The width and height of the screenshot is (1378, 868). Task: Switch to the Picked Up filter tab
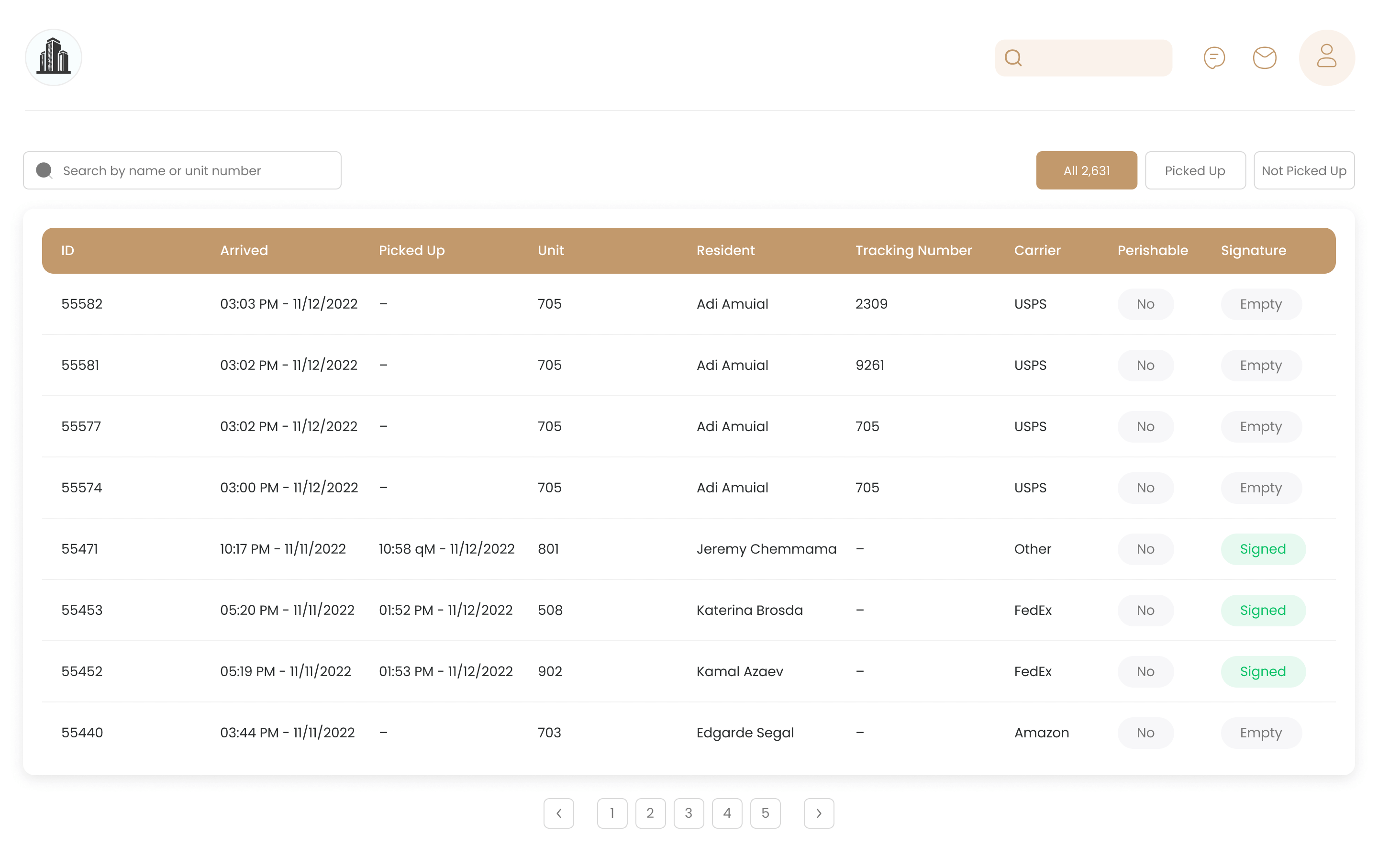pyautogui.click(x=1195, y=170)
